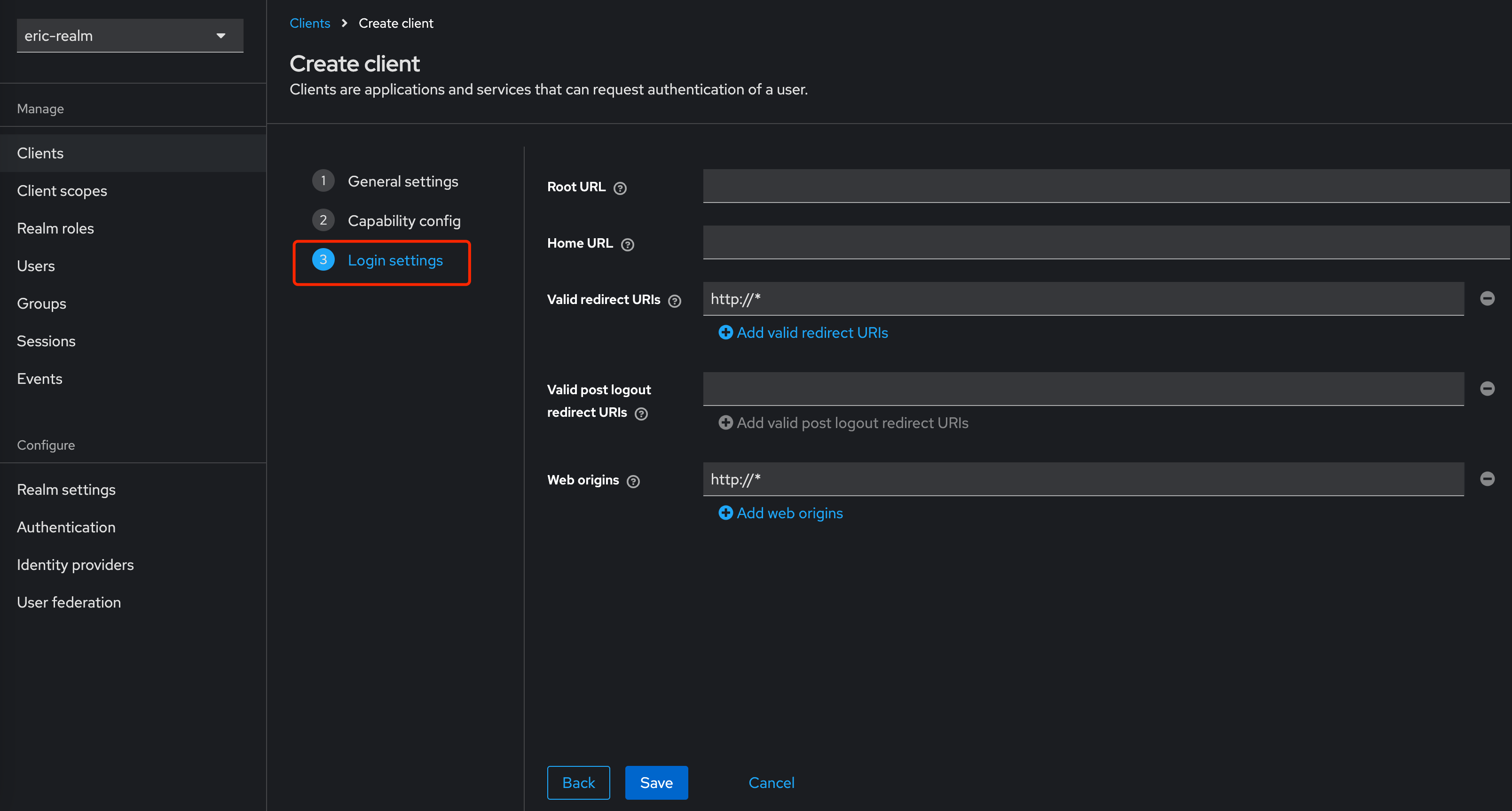Viewport: 1512px width, 811px height.
Task: Open User federation in the sidebar
Action: (x=133, y=602)
